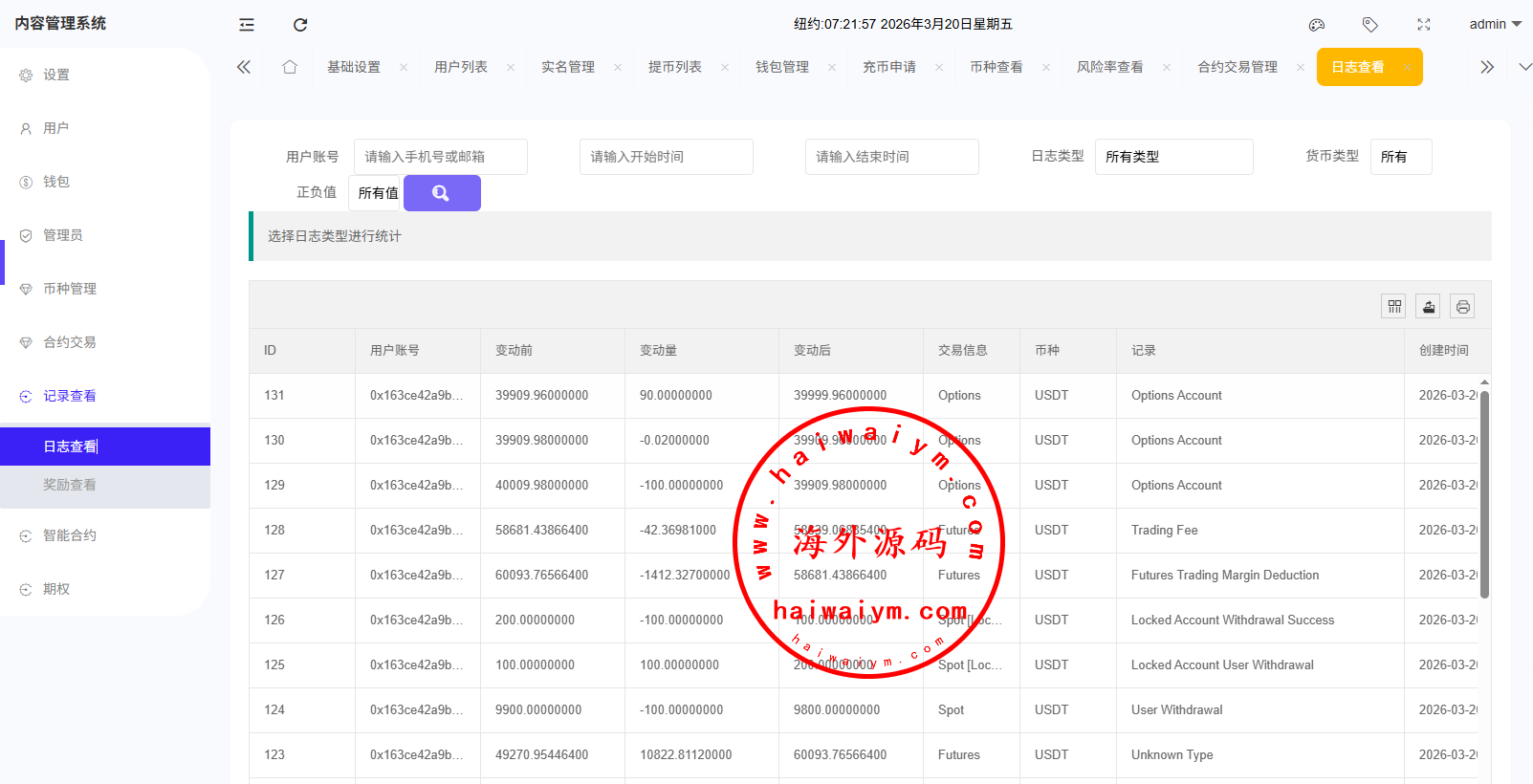Image resolution: width=1533 pixels, height=784 pixels.
Task: Switch to the 风险率查看 tab
Action: (x=1109, y=67)
